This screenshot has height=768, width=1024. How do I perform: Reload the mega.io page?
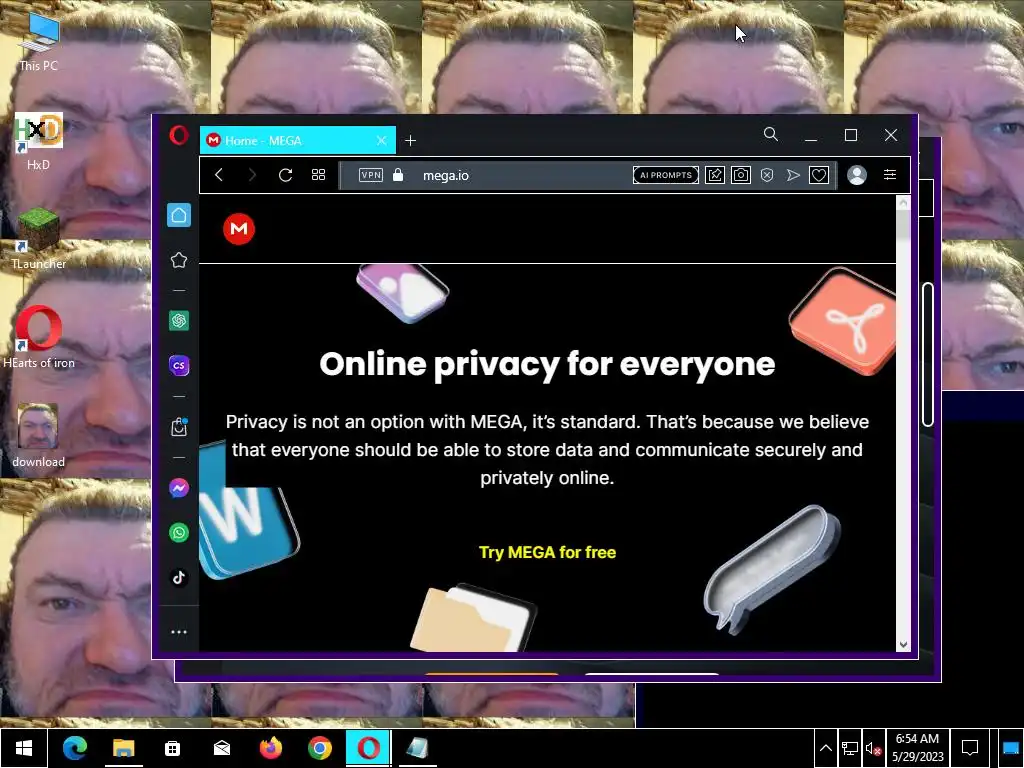(285, 175)
